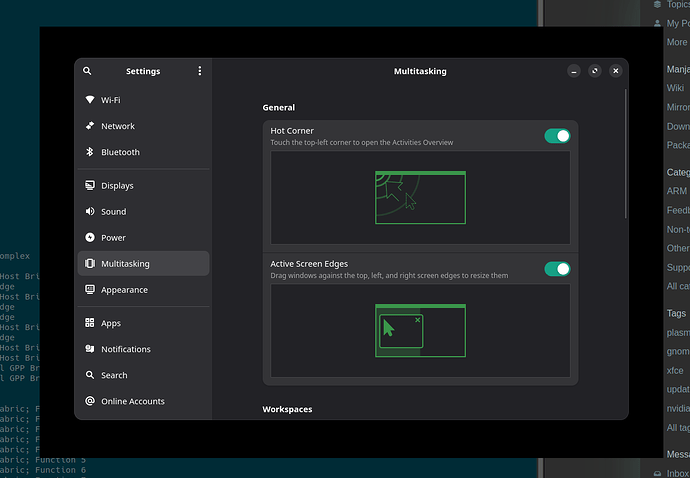The height and width of the screenshot is (478, 690).
Task: Restore the Settings window size
Action: pyautogui.click(x=595, y=71)
